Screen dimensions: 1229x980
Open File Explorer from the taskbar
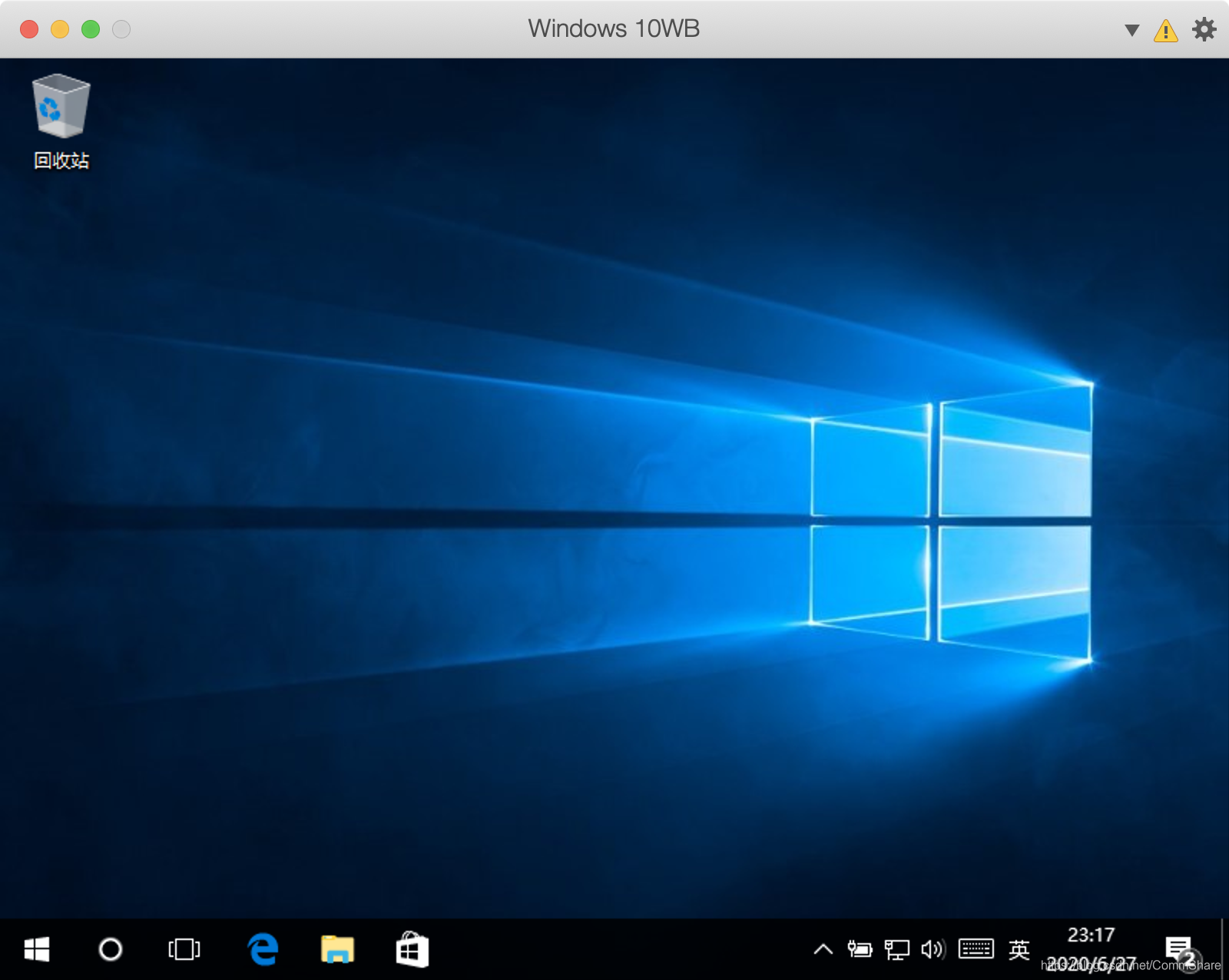tap(337, 950)
